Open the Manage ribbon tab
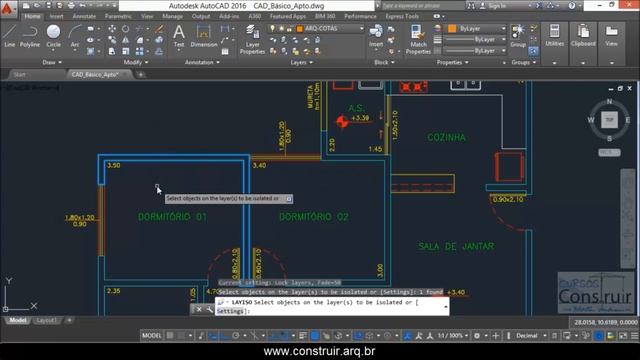This screenshot has width=640, height=360. [172, 16]
